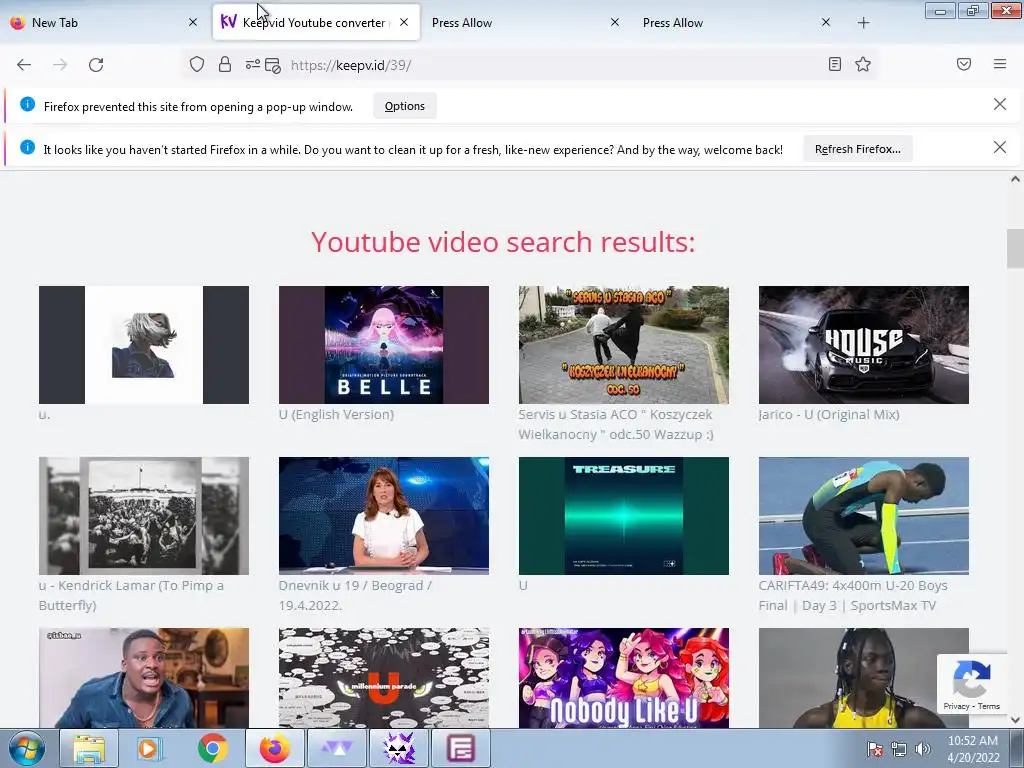
Task: Click the network tray icon
Action: (899, 749)
